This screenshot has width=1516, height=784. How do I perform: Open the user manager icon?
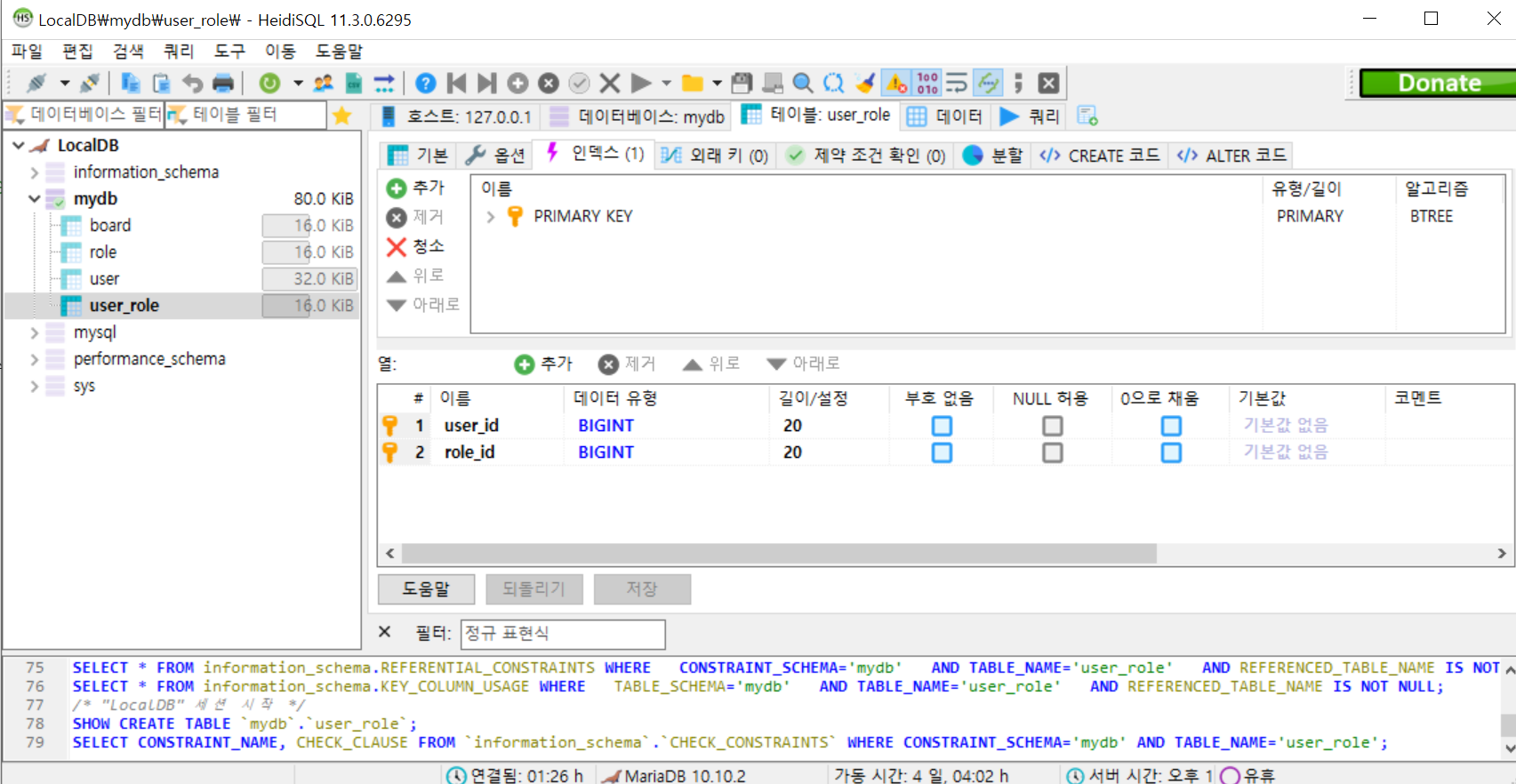(x=323, y=83)
